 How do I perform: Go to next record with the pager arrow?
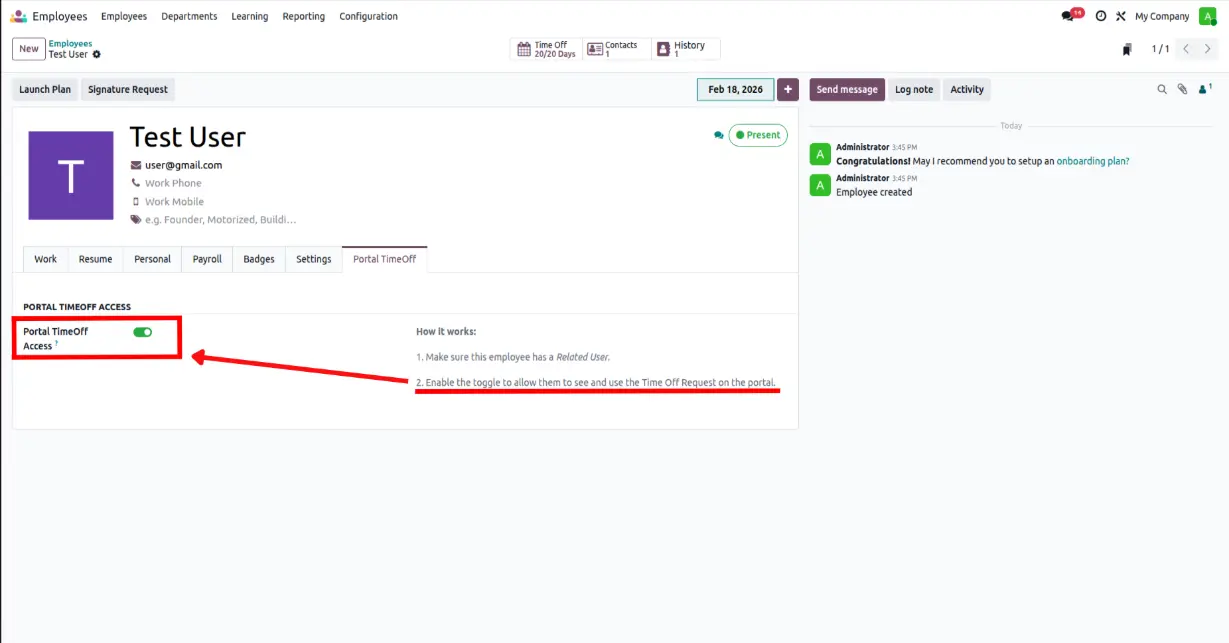click(x=1208, y=49)
